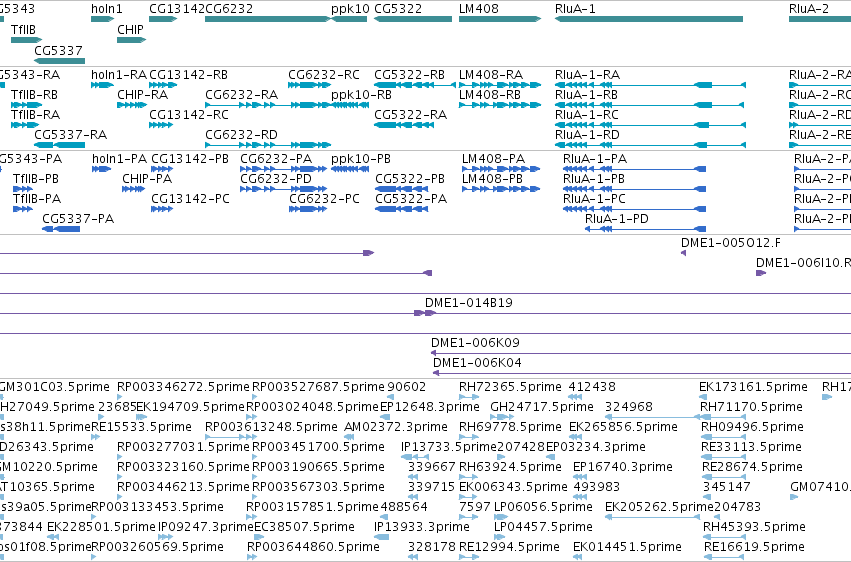Select the CG13142 gene label in top track
The height and width of the screenshot is (562, 851).
(177, 9)
